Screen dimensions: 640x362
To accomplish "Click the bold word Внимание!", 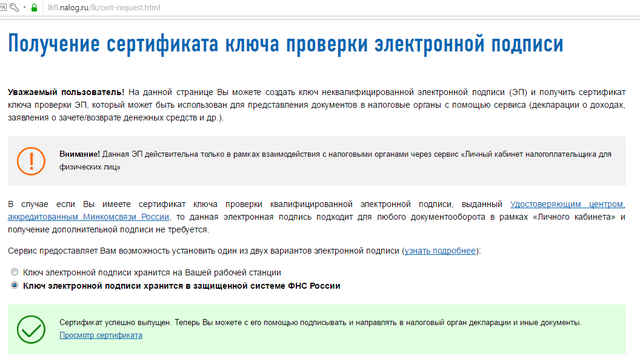I will (80, 154).
